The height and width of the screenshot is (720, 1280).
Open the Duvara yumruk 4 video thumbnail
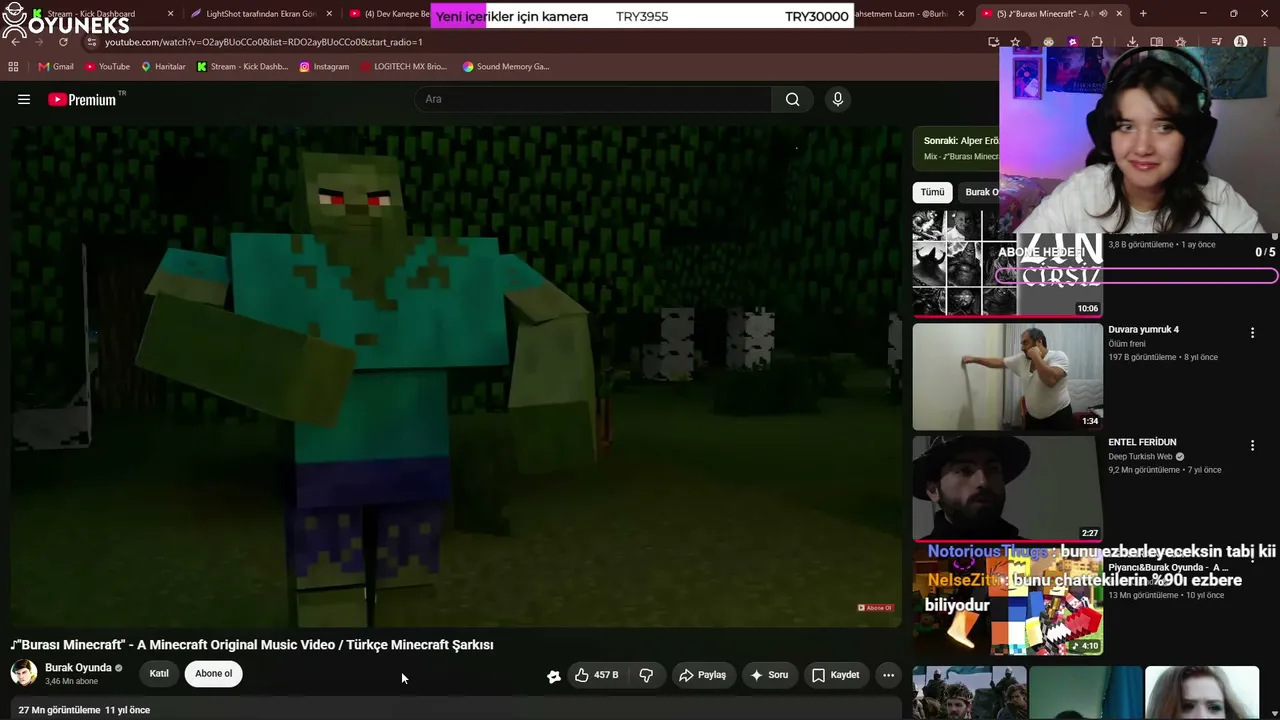click(x=1008, y=376)
